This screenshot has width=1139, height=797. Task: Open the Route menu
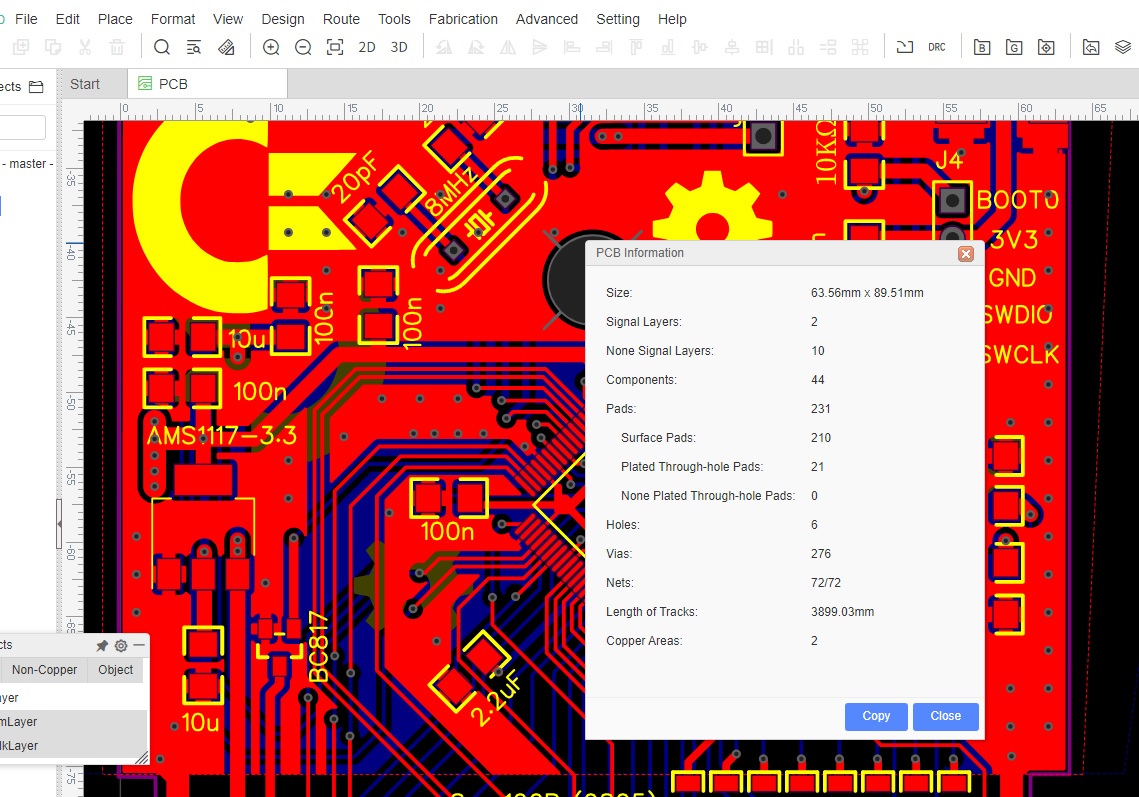click(341, 18)
